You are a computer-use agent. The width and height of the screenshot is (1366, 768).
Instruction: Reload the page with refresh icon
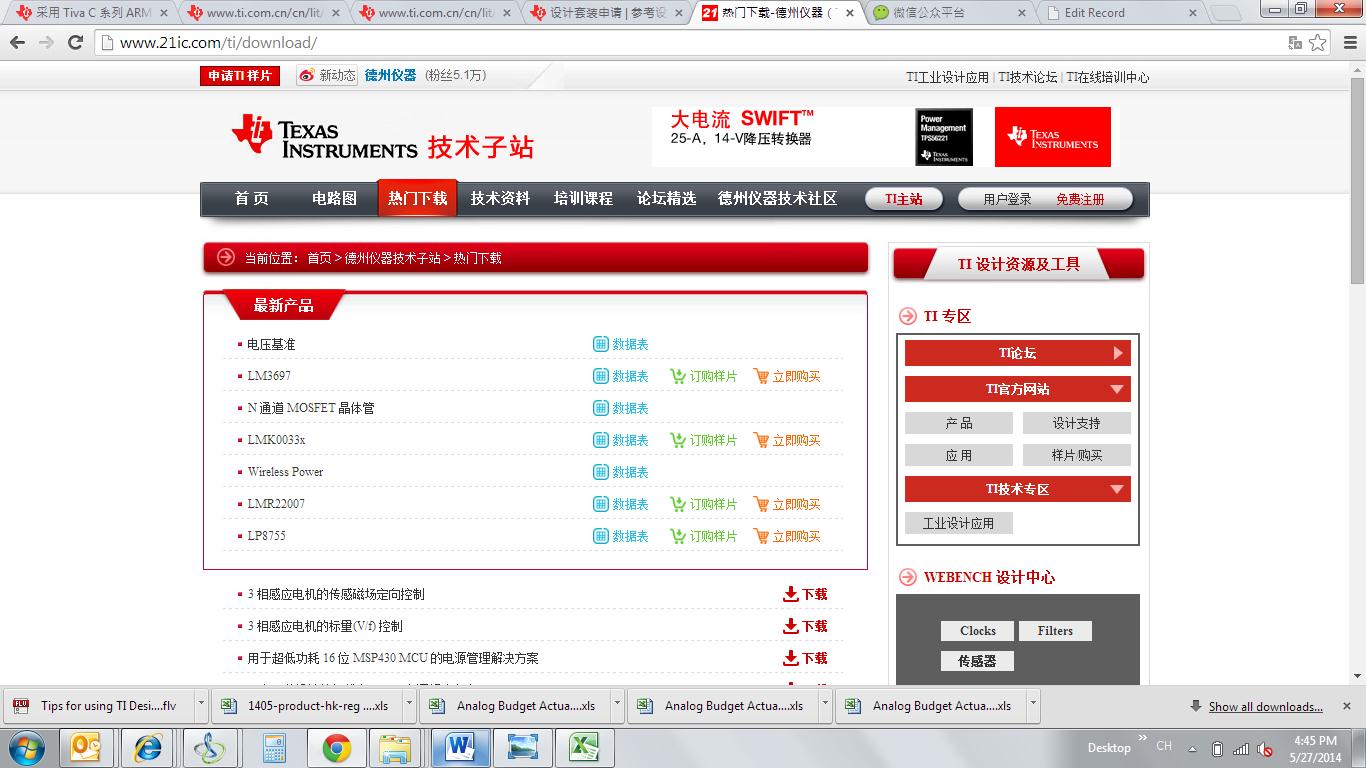tap(75, 43)
